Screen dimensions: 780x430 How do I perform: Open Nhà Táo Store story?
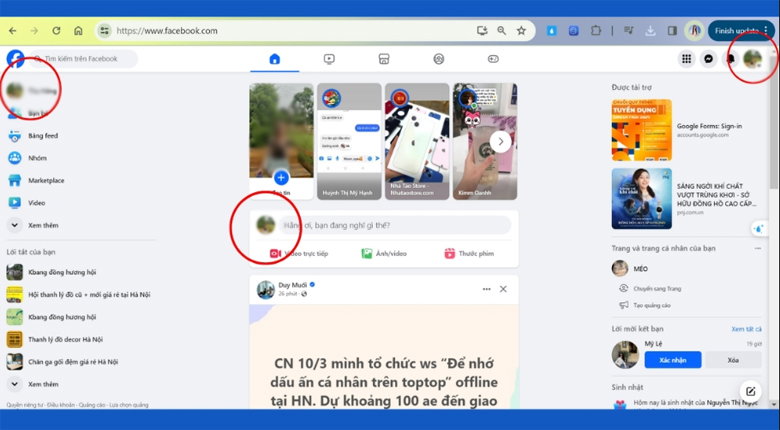tap(417, 141)
